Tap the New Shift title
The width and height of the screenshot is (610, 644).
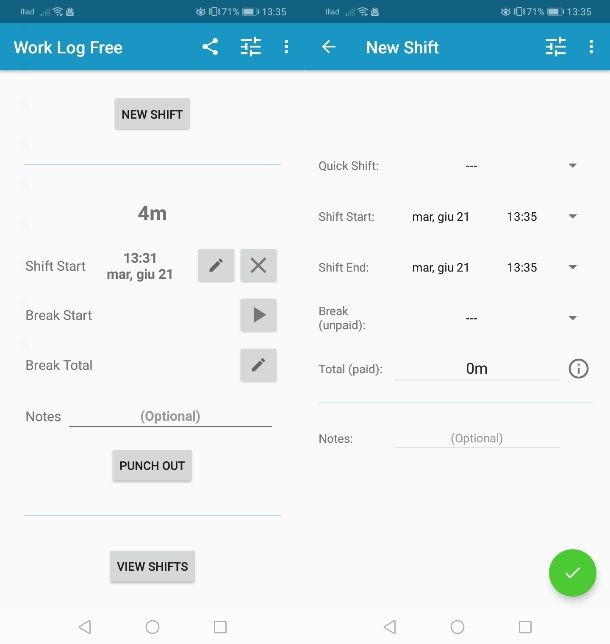[402, 47]
